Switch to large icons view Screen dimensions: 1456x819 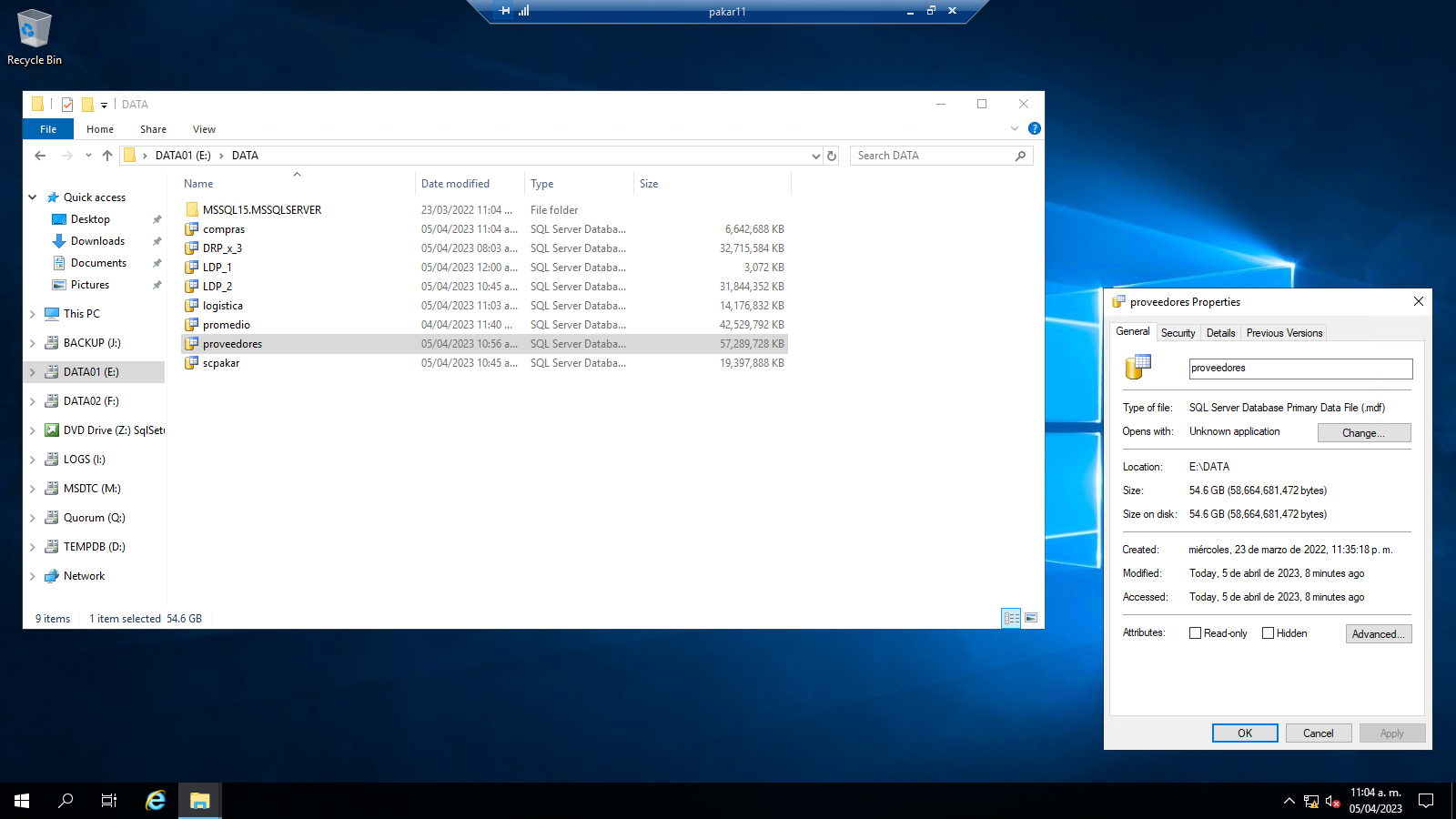[x=1031, y=618]
